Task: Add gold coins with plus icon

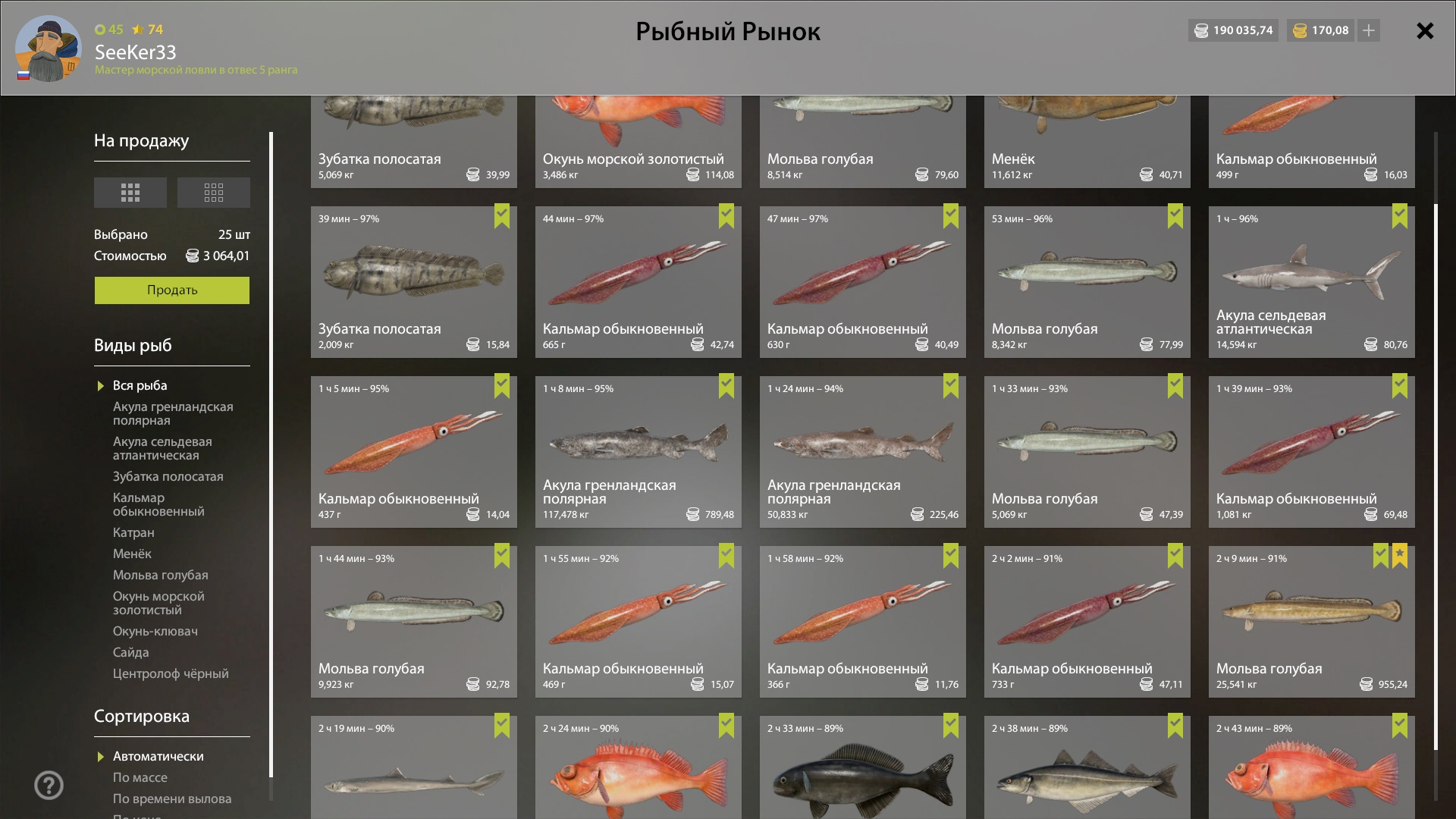Action: tap(1369, 30)
